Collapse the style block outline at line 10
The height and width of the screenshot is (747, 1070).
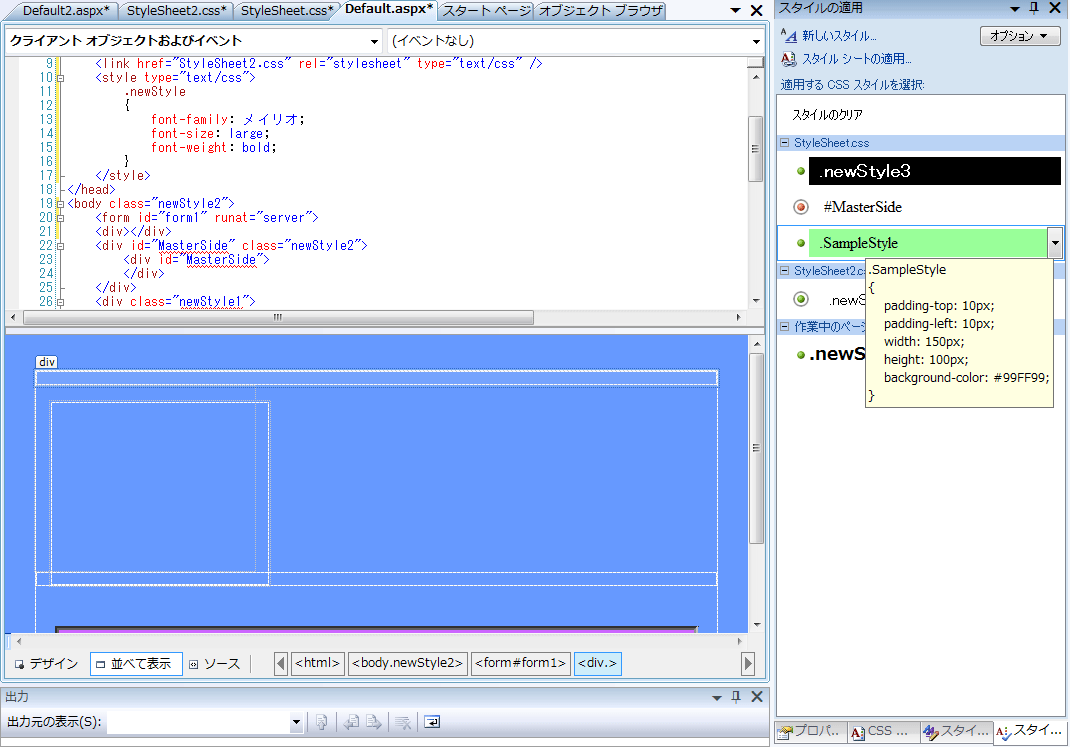coord(60,78)
